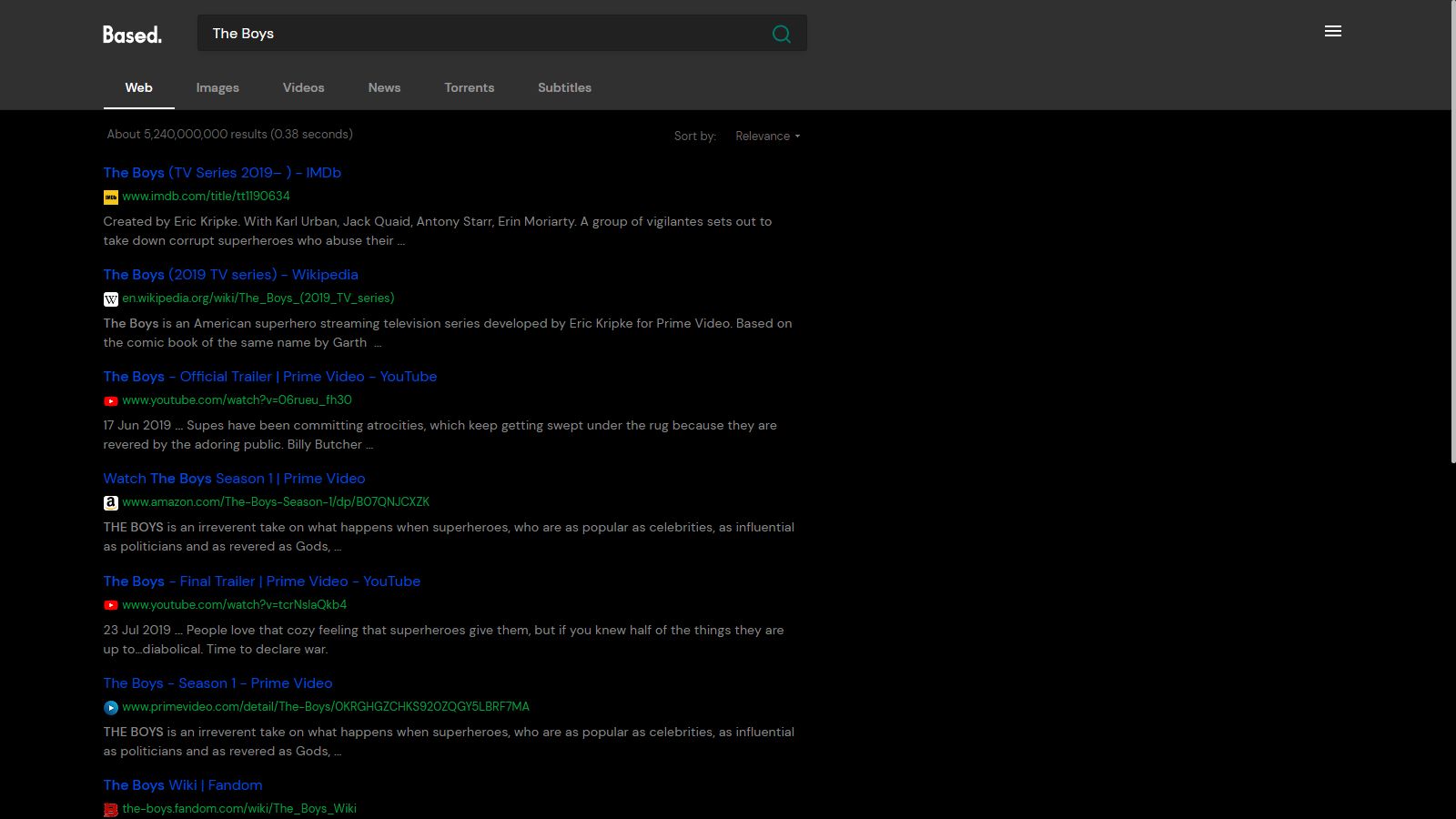Click the 'American superhero streaming television' snippet

448,333
